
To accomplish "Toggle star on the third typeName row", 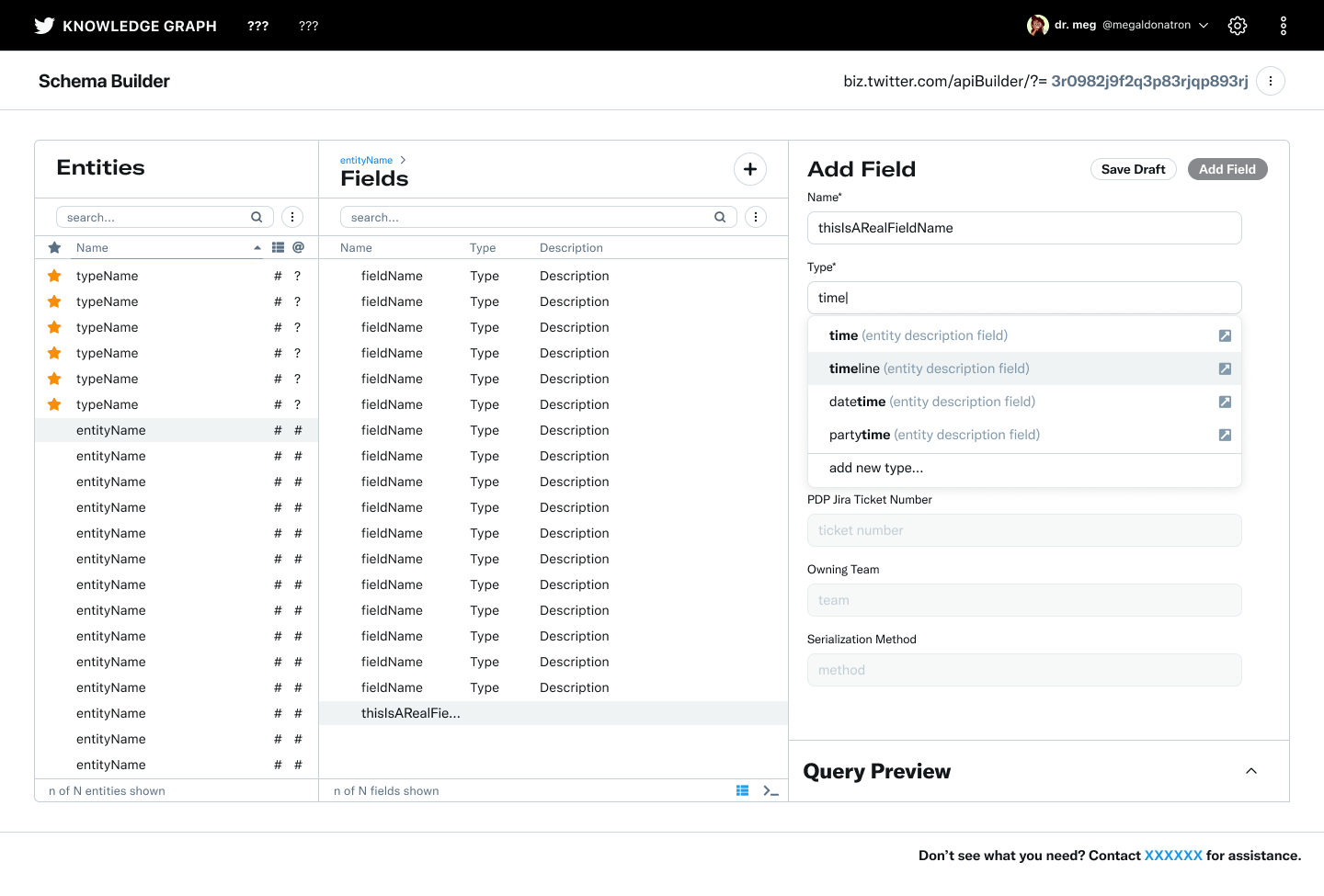I will point(54,327).
